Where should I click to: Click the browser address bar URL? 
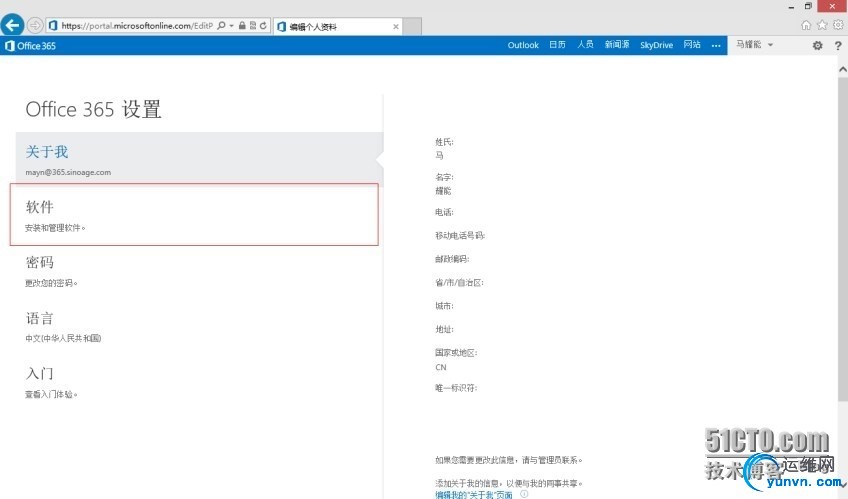(x=137, y=25)
